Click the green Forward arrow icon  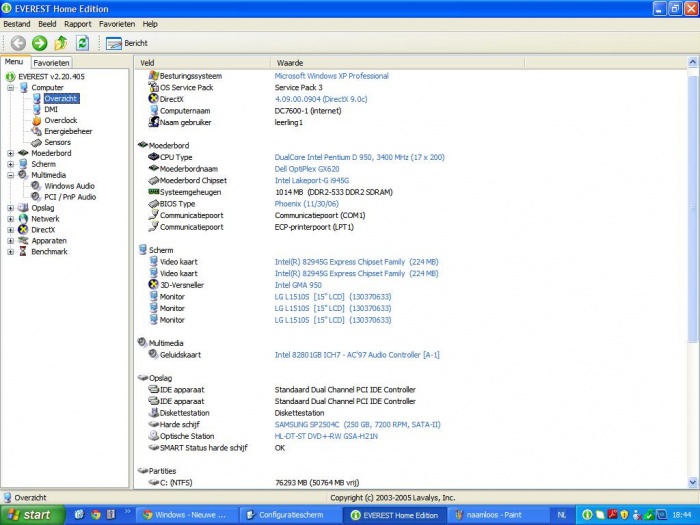pos(39,43)
